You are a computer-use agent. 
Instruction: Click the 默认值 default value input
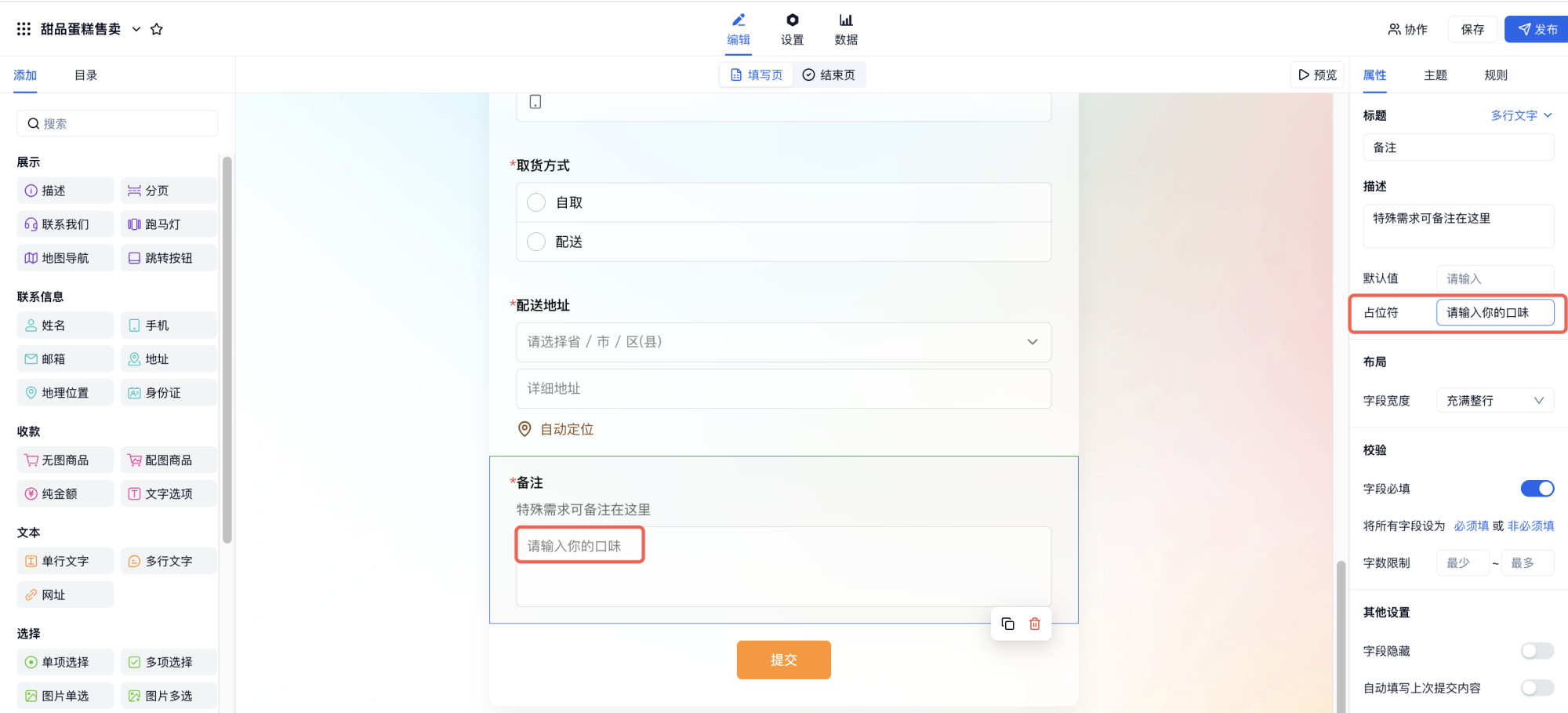tap(1495, 278)
